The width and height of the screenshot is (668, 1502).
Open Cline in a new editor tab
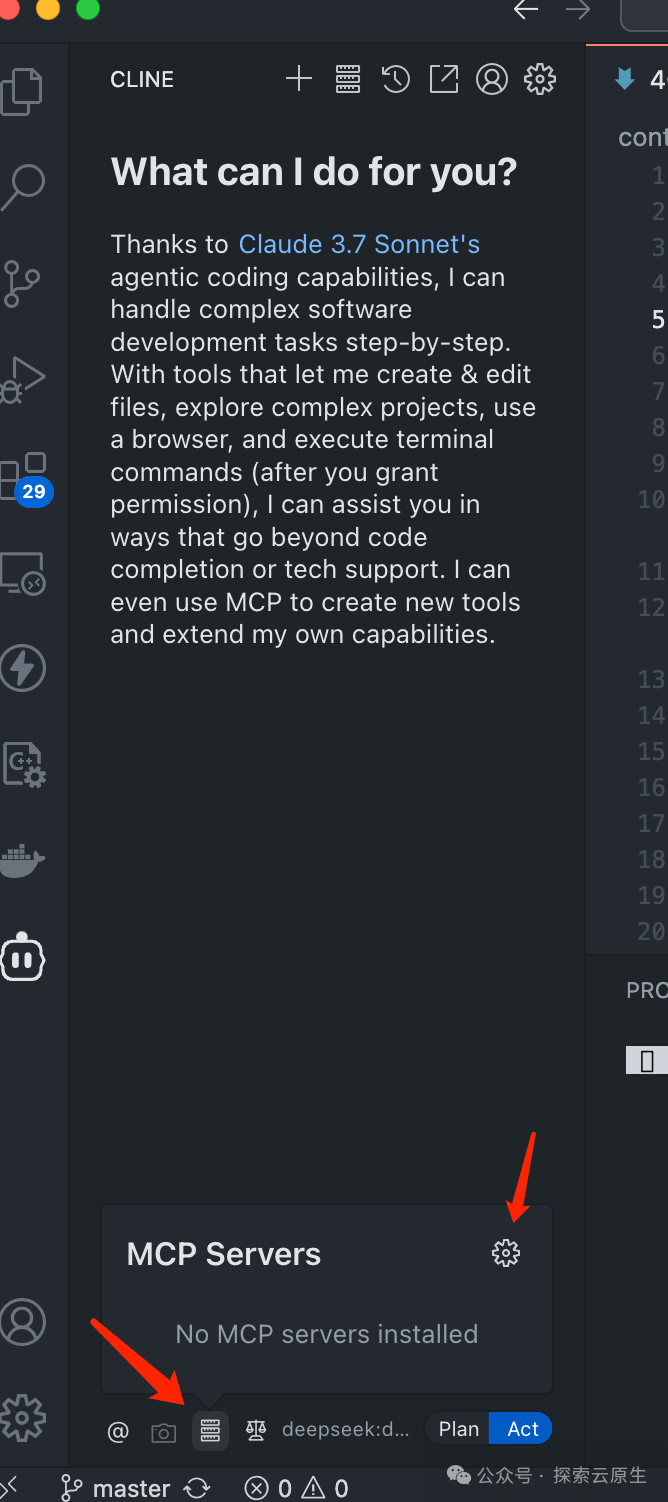coord(443,79)
